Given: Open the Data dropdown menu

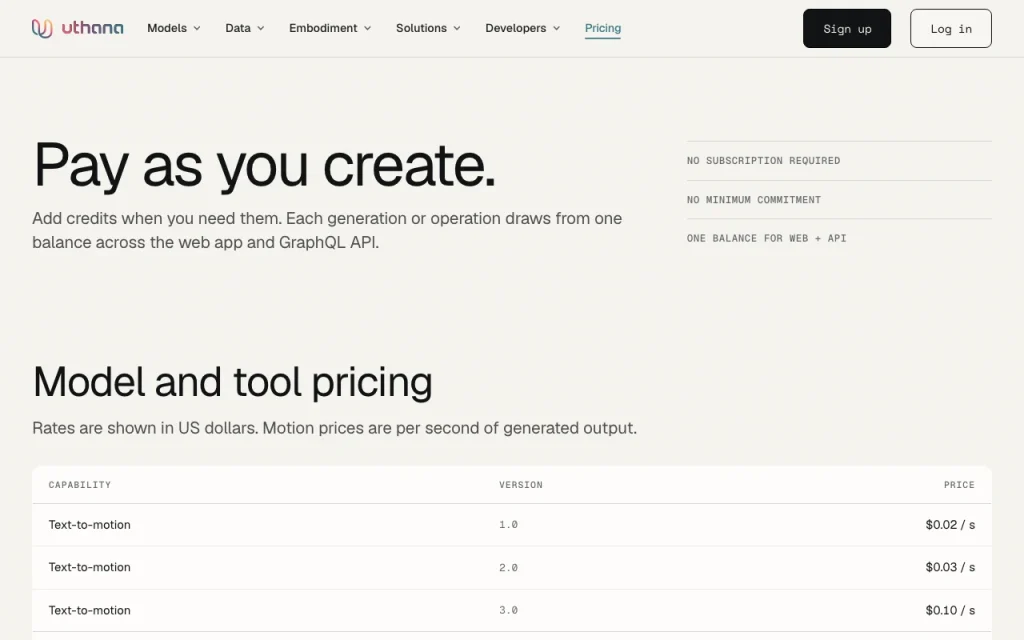Looking at the screenshot, I should [x=245, y=28].
